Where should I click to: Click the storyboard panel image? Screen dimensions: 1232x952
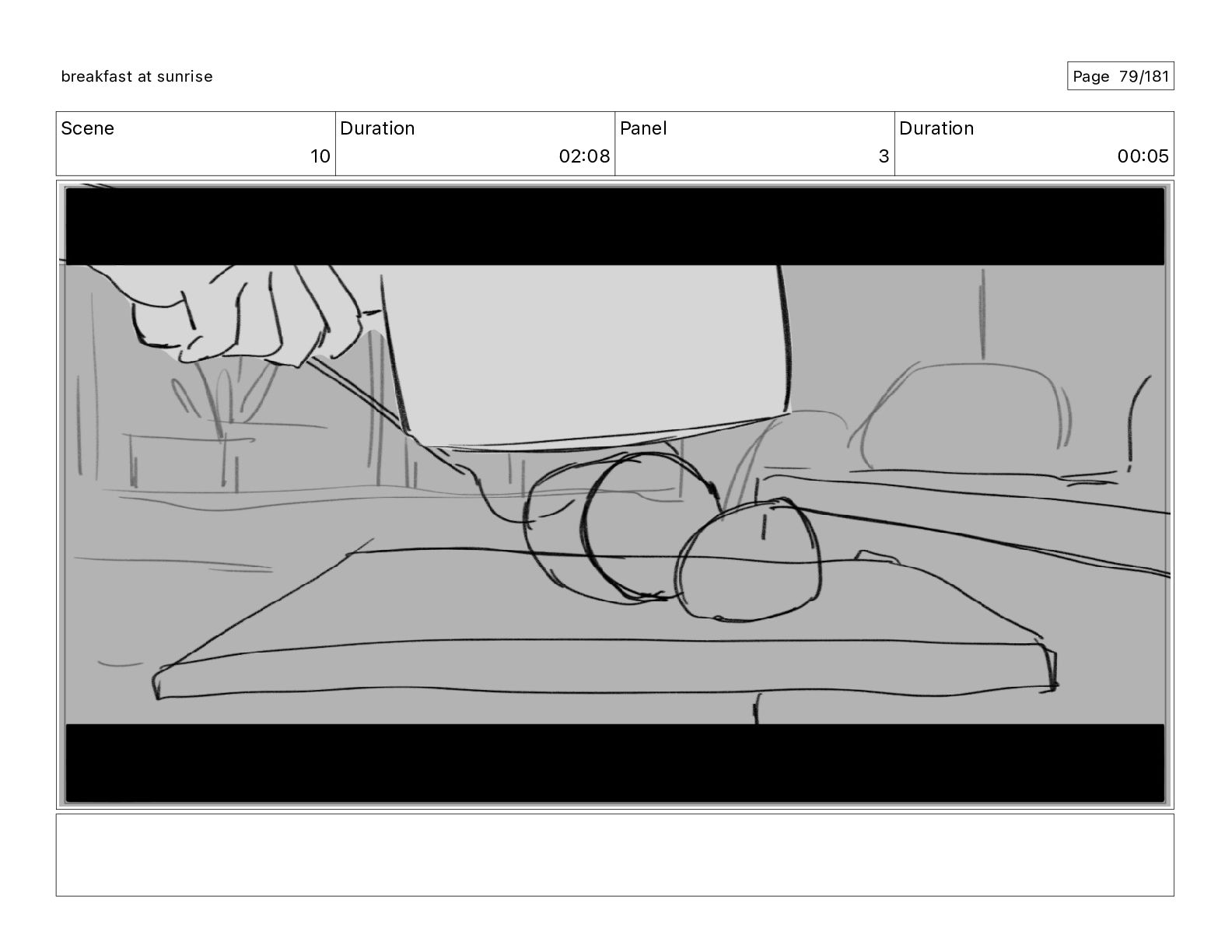(x=614, y=495)
